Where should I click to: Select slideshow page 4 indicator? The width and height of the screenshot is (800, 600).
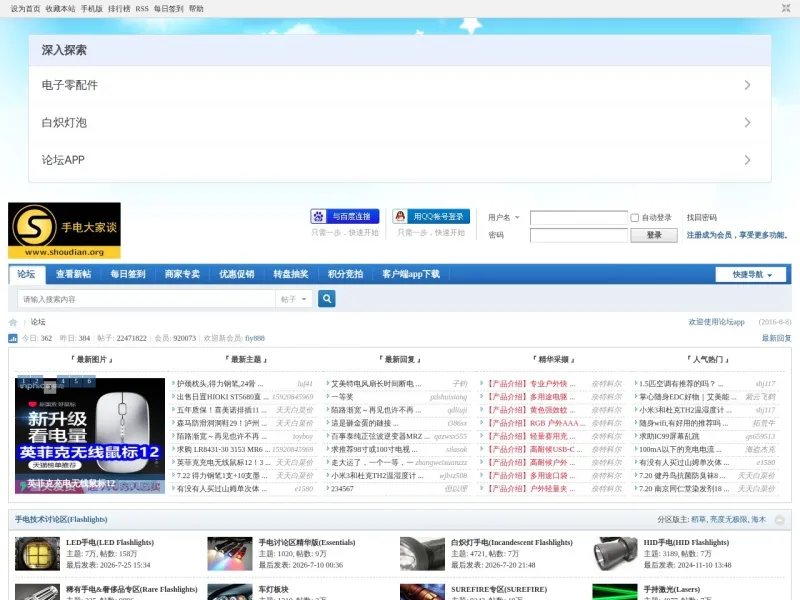pyautogui.click(x=63, y=381)
